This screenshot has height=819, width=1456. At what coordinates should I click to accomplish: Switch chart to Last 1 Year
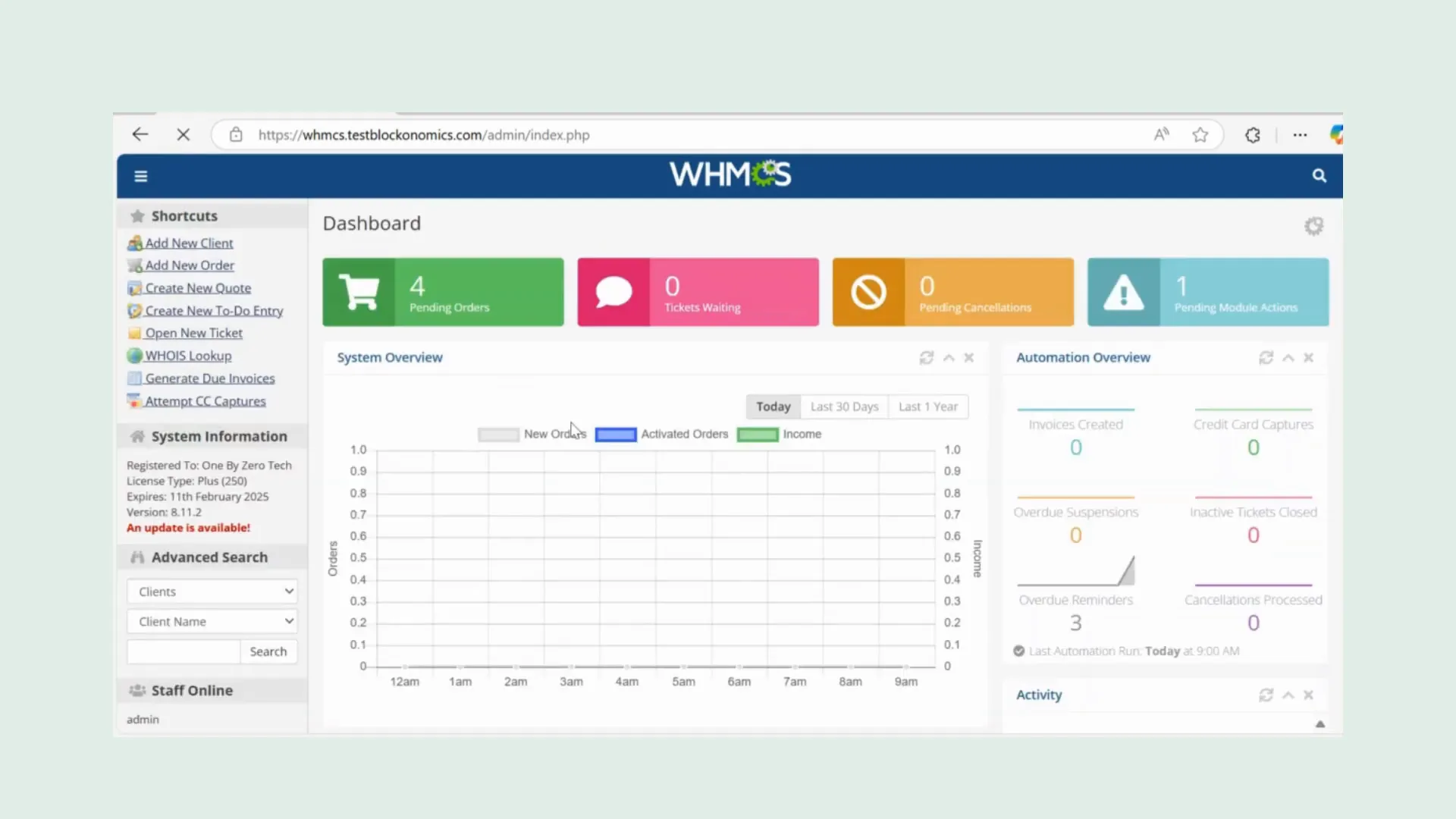pyautogui.click(x=928, y=406)
